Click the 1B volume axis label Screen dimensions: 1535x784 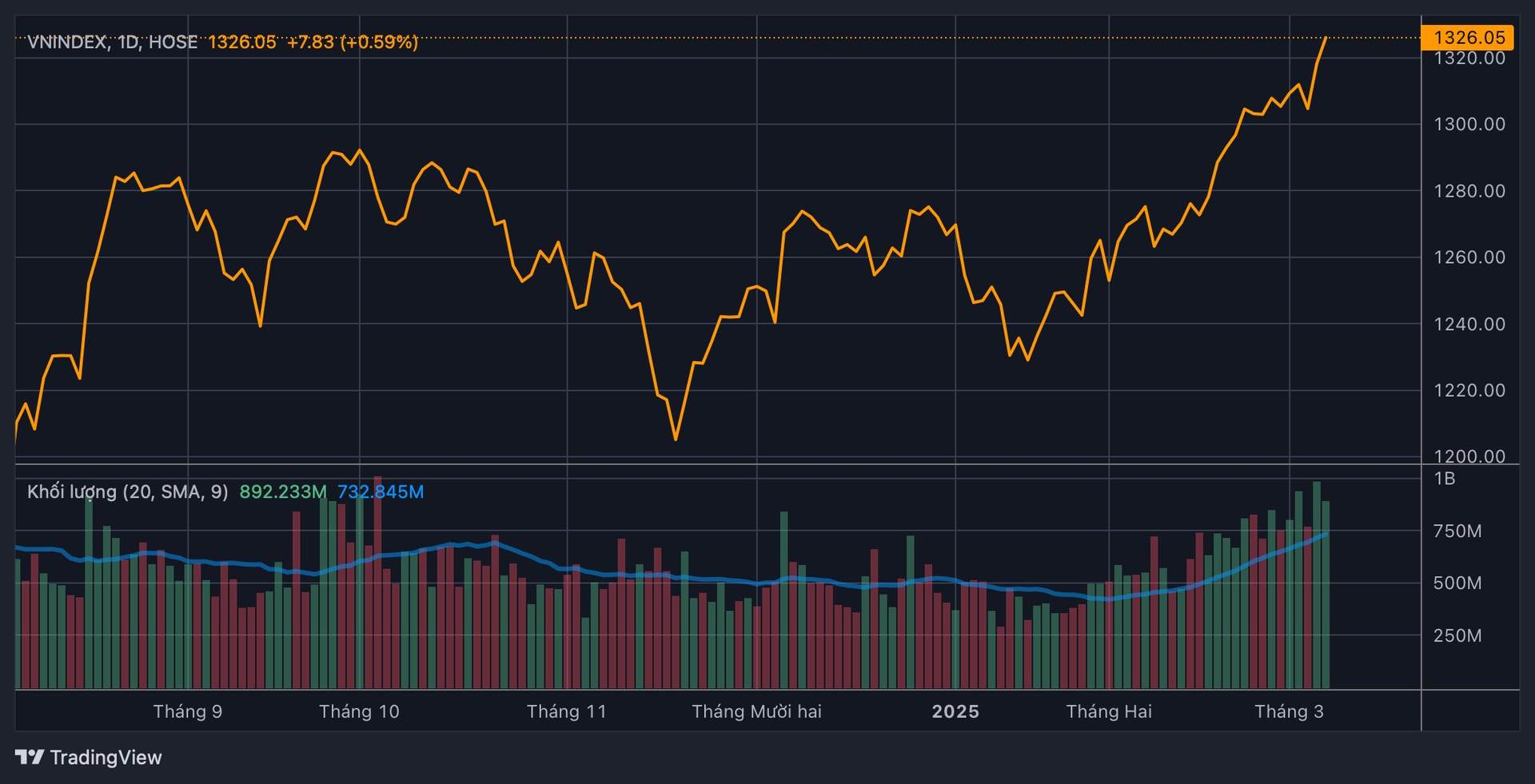pos(1445,479)
